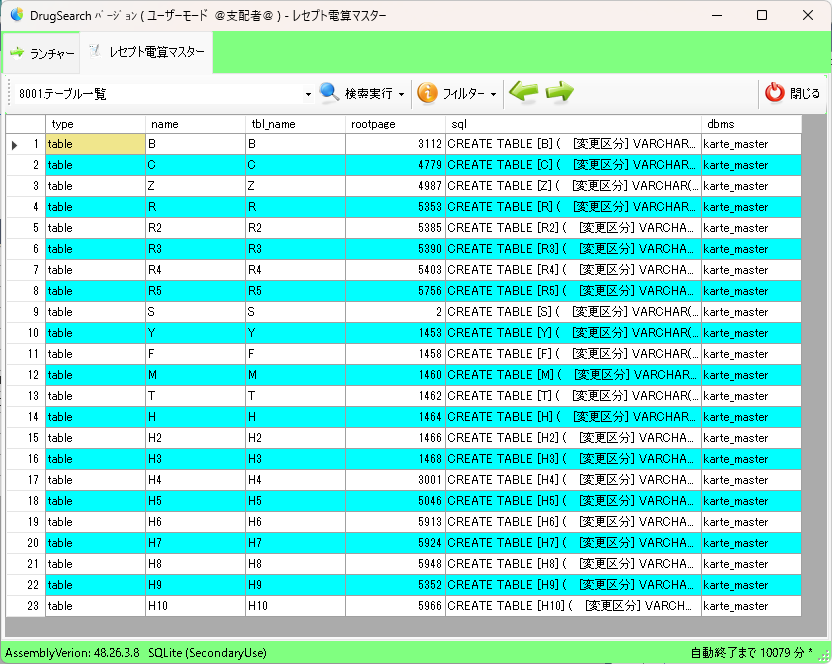Select the レセプト電算マスター tab
The width and height of the screenshot is (832, 664).
click(x=146, y=51)
